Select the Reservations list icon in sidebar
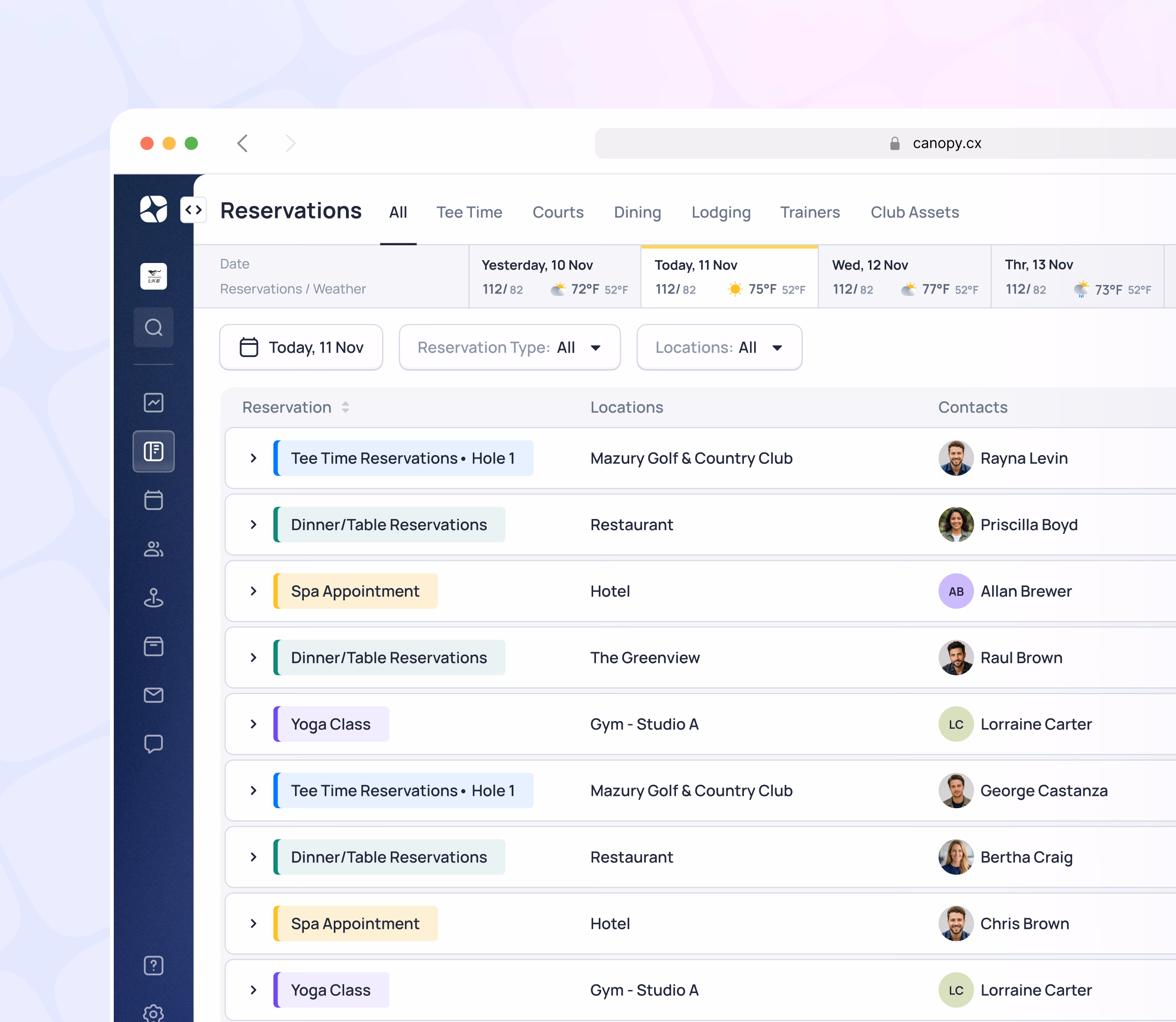Screen dimensions: 1176x1022 pyautogui.click(x=154, y=451)
